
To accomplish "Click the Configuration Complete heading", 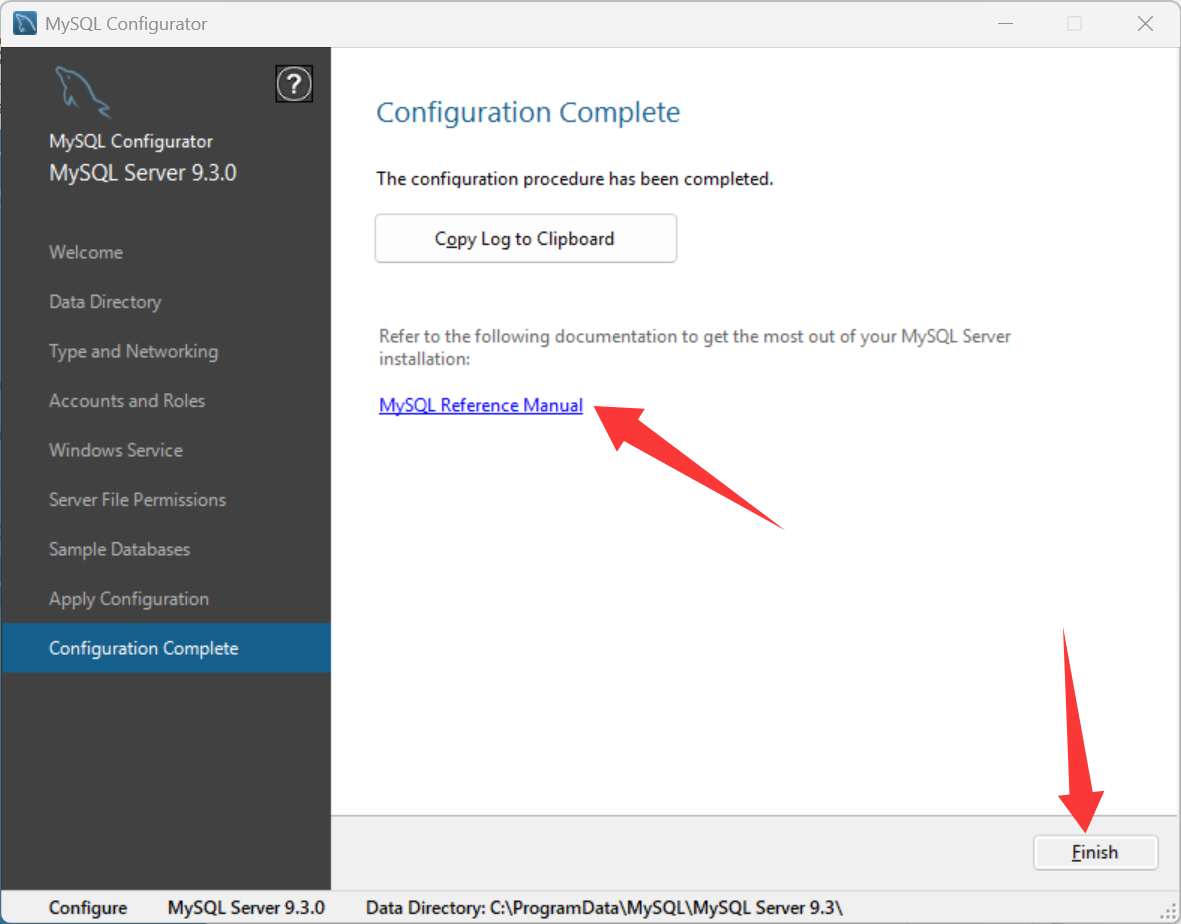I will tap(528, 112).
